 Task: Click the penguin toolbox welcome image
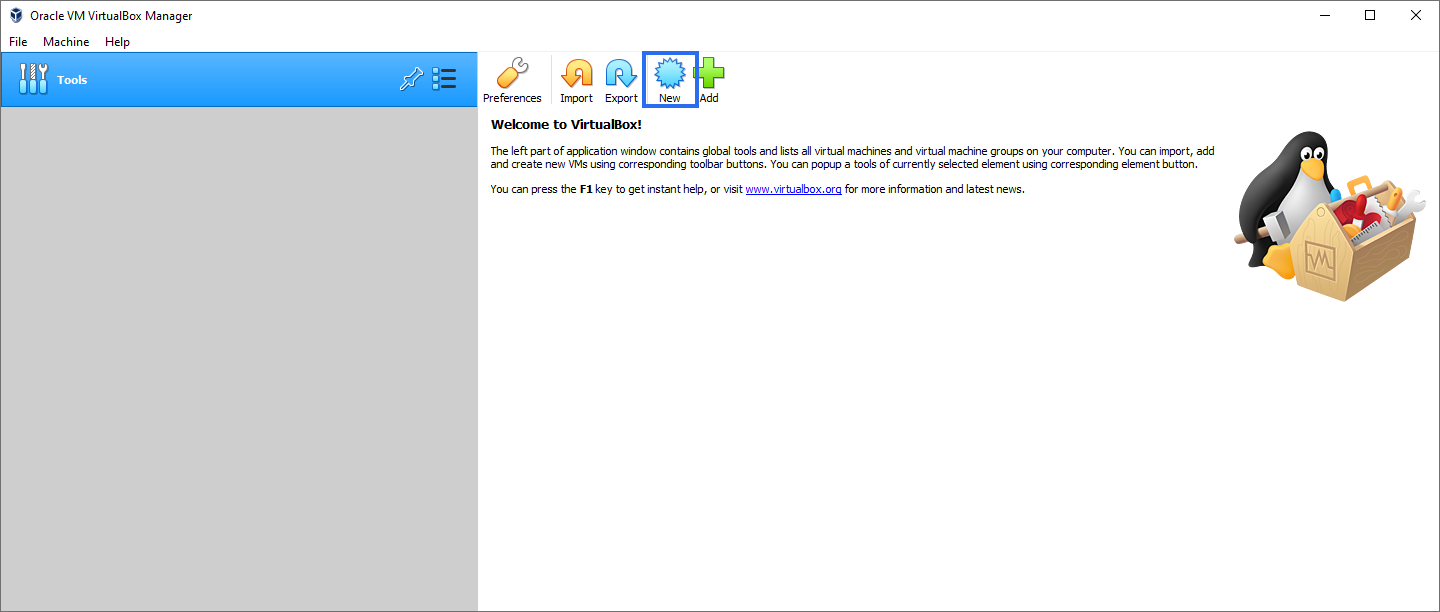1328,215
